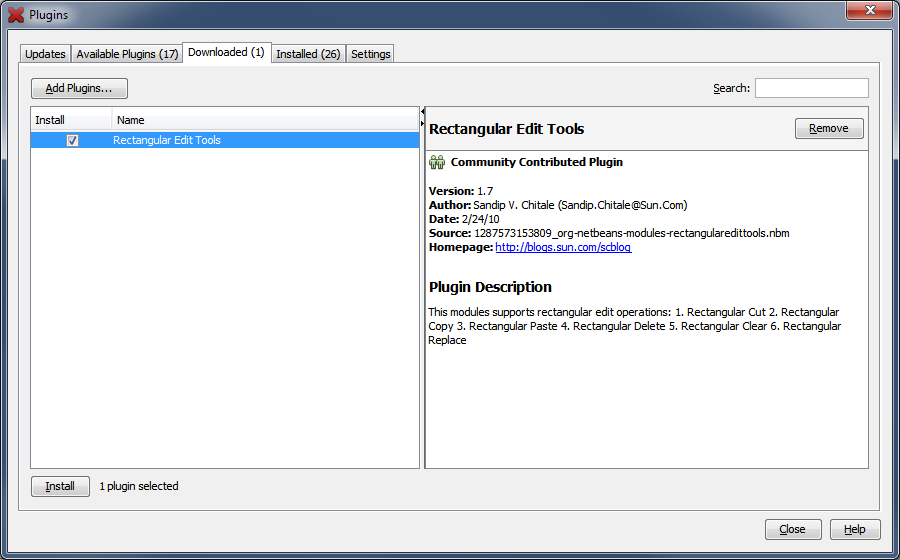Select the Downloaded (1) tab
This screenshot has width=900, height=560.
point(226,52)
